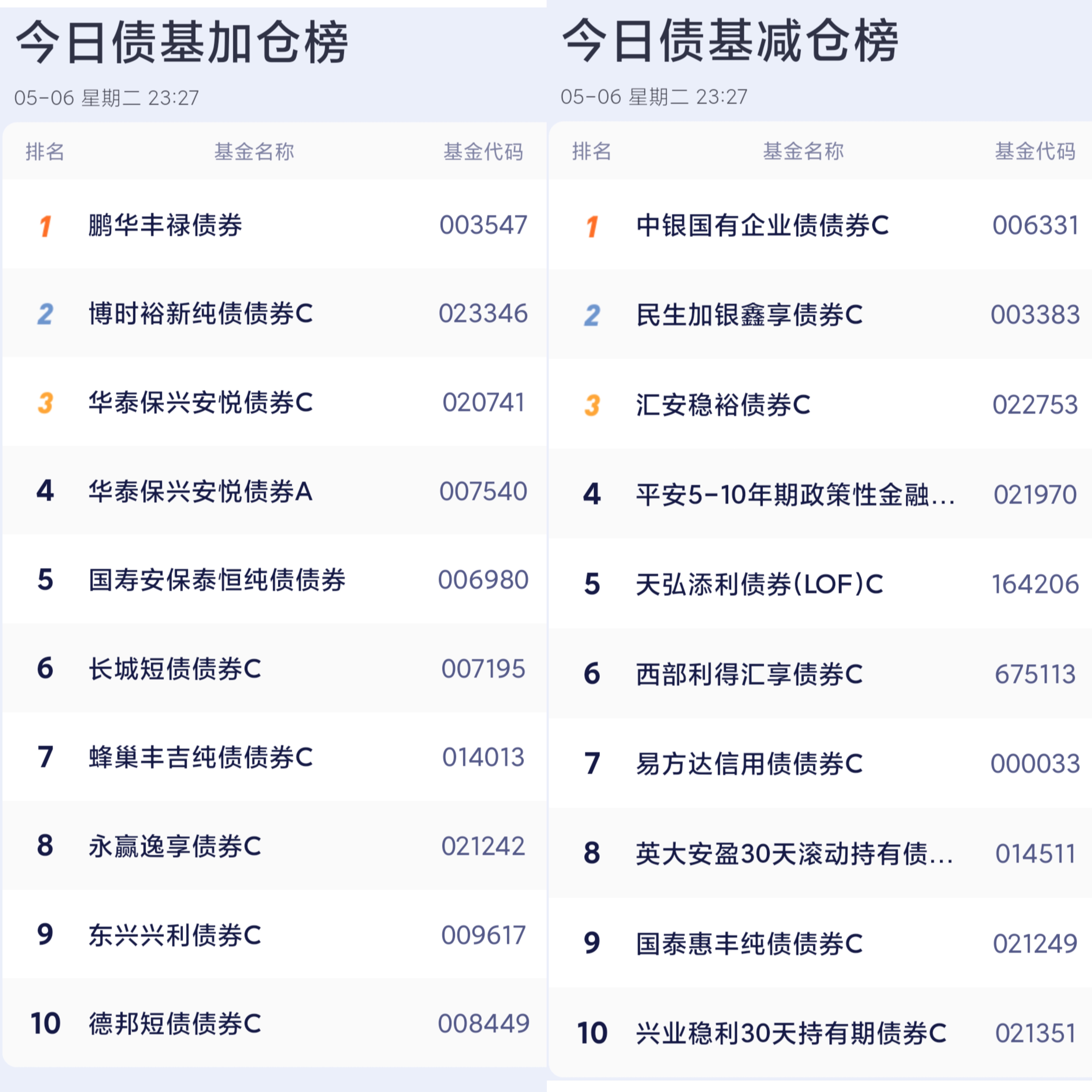Click the blue rank 2 badge of 加仓榜
1092x1092 pixels.
click(x=45, y=314)
